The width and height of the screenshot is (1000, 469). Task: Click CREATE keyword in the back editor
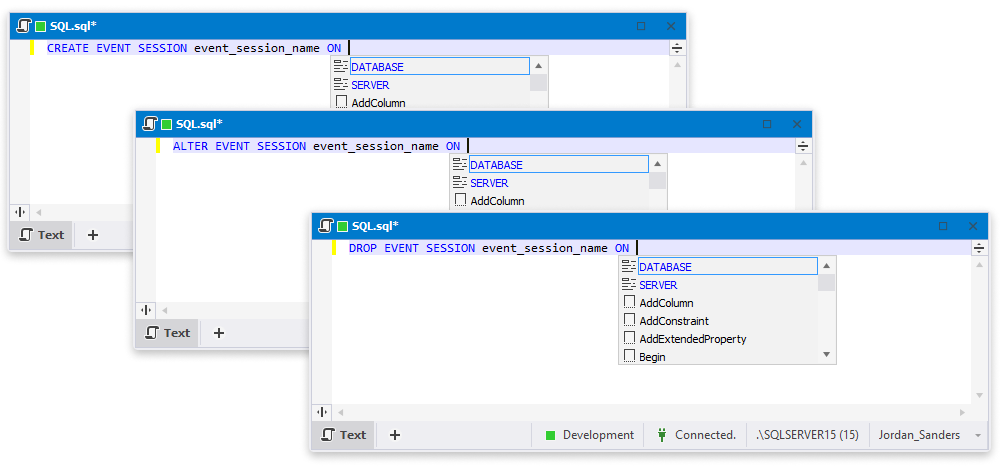pyautogui.click(x=68, y=48)
